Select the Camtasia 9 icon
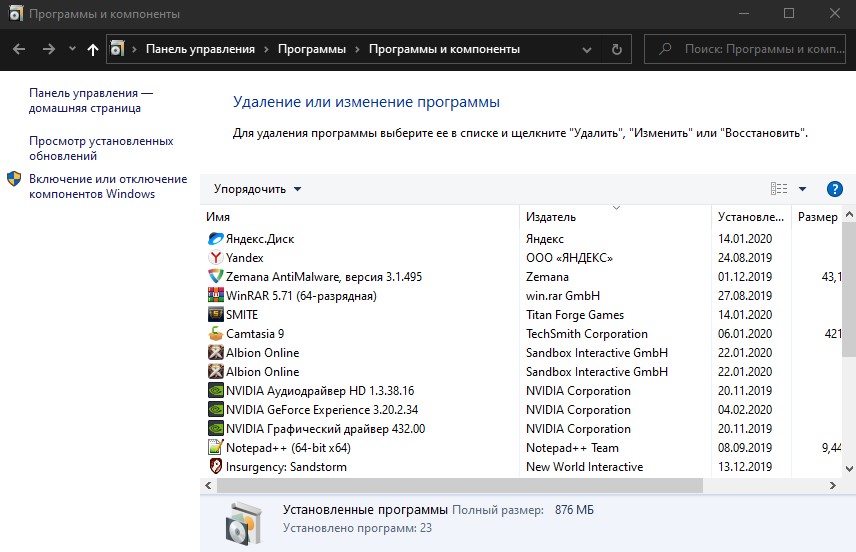The image size is (856, 552). pyautogui.click(x=216, y=333)
